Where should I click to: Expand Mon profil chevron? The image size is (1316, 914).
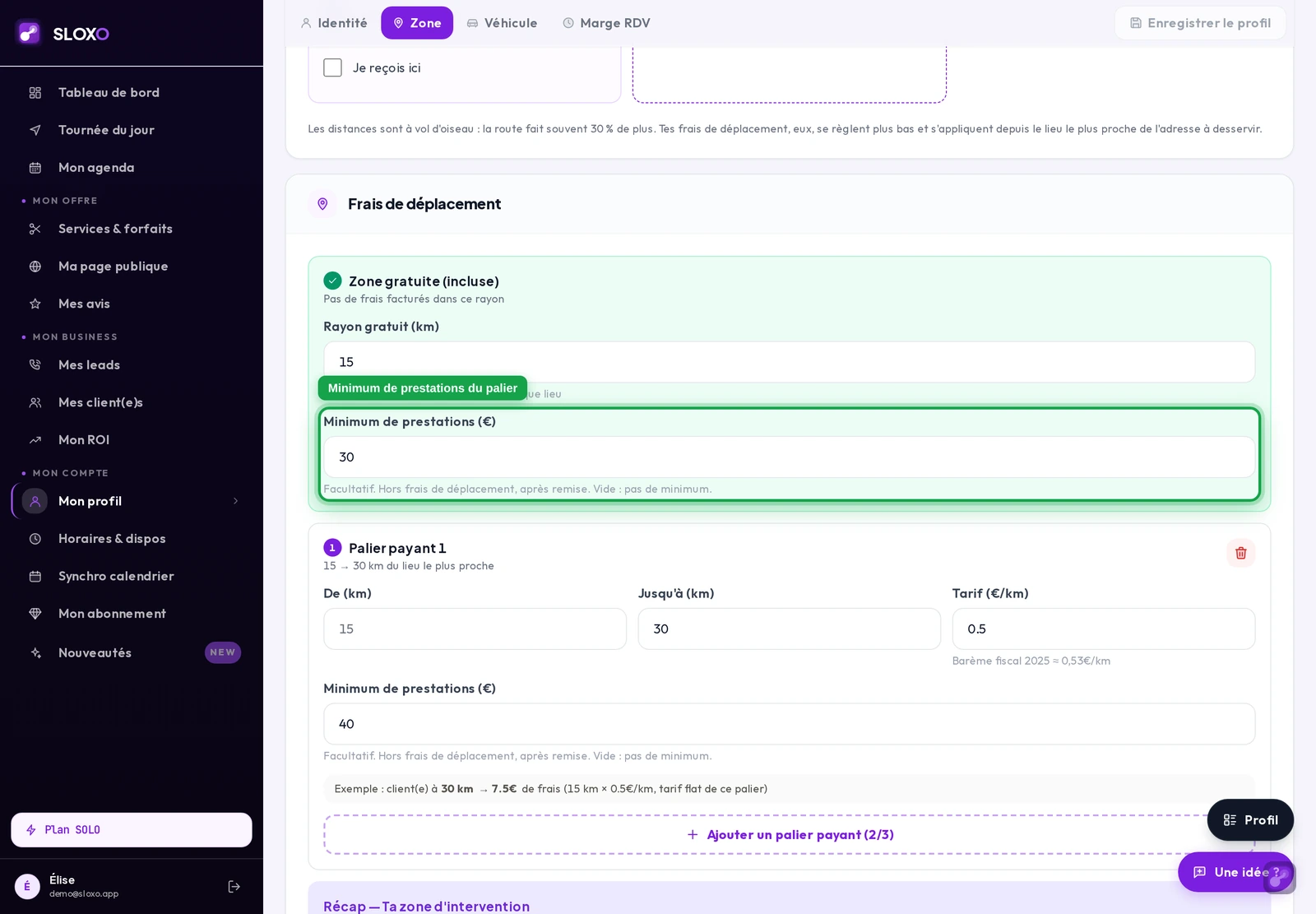(235, 501)
